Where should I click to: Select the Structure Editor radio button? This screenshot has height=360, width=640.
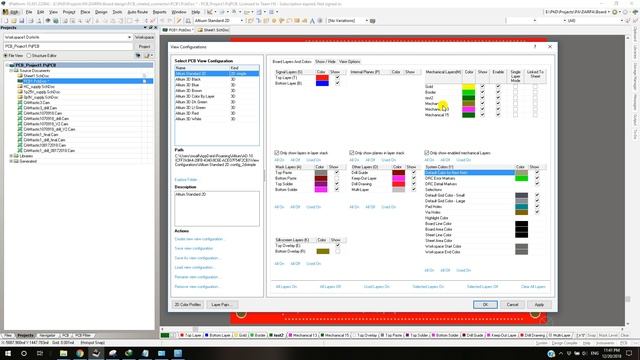tap(29, 56)
